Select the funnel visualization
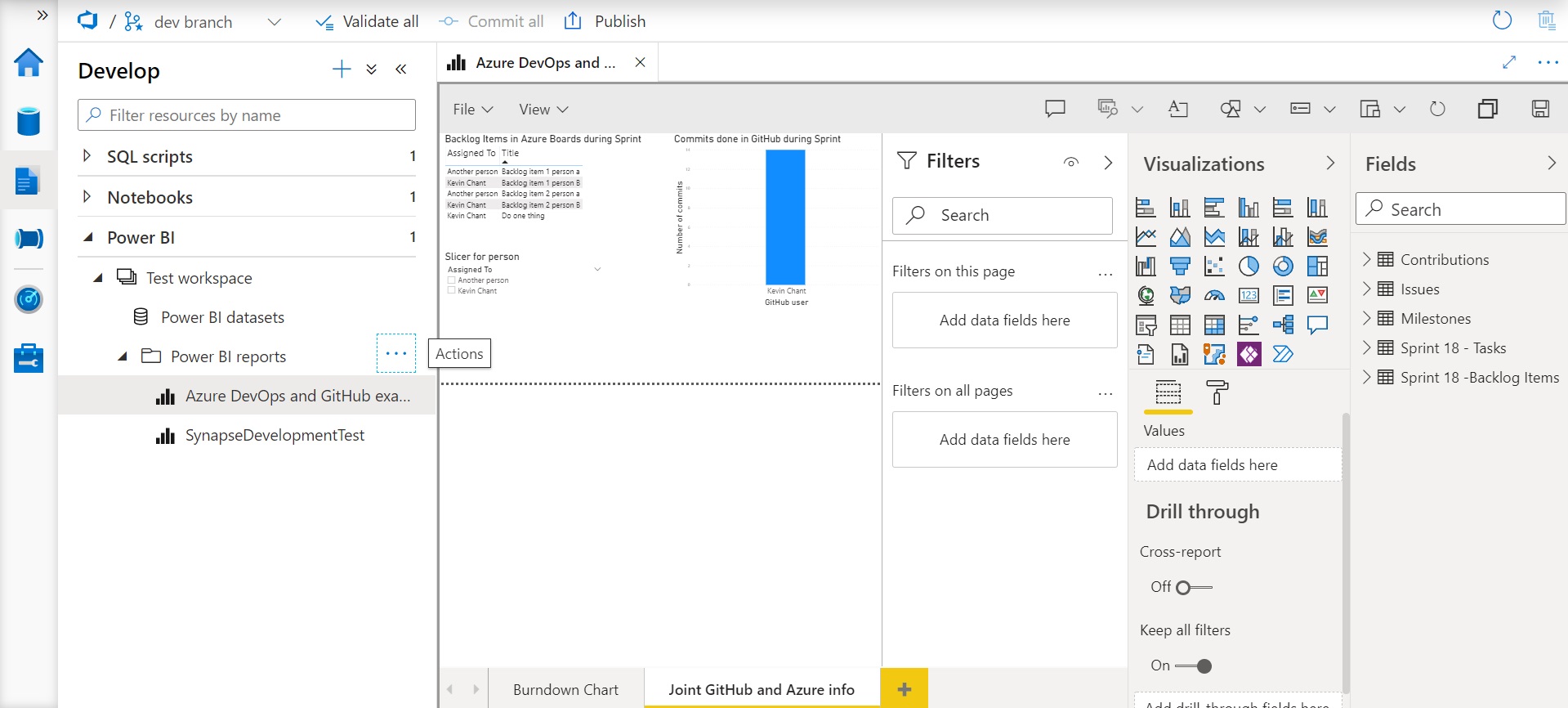This screenshot has height=708, width=1568. [x=1180, y=266]
